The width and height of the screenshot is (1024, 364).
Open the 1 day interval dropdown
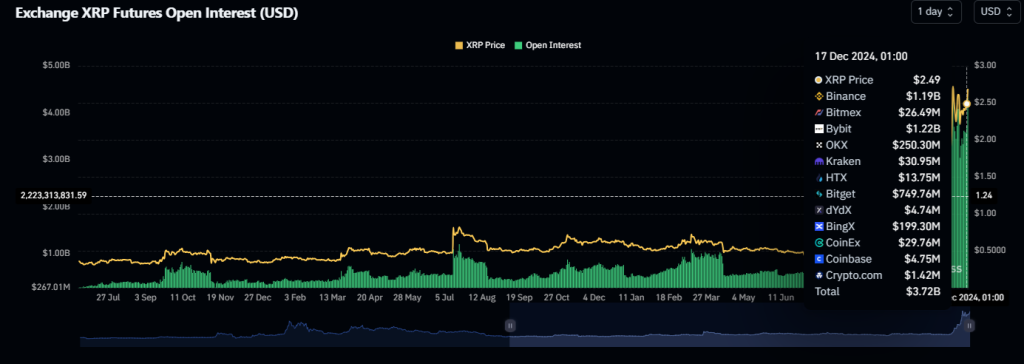(x=936, y=12)
